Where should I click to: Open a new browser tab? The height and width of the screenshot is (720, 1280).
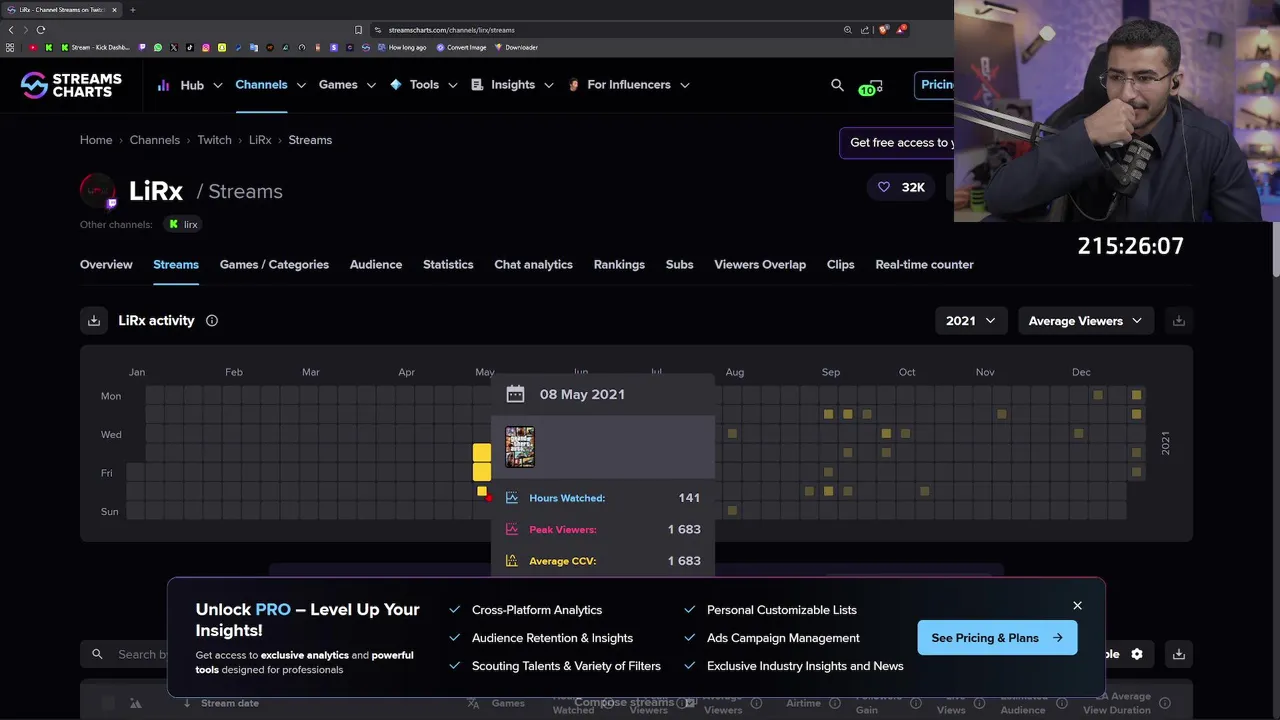133,10
